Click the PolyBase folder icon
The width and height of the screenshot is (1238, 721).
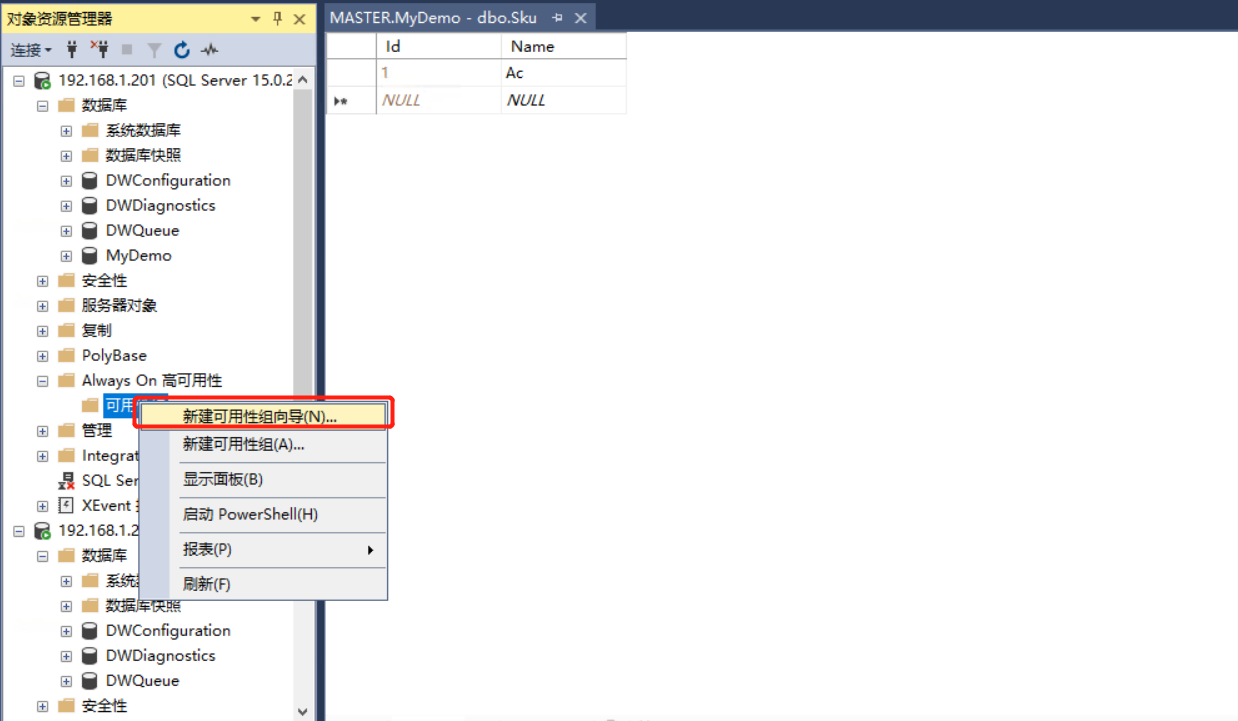[x=66, y=355]
